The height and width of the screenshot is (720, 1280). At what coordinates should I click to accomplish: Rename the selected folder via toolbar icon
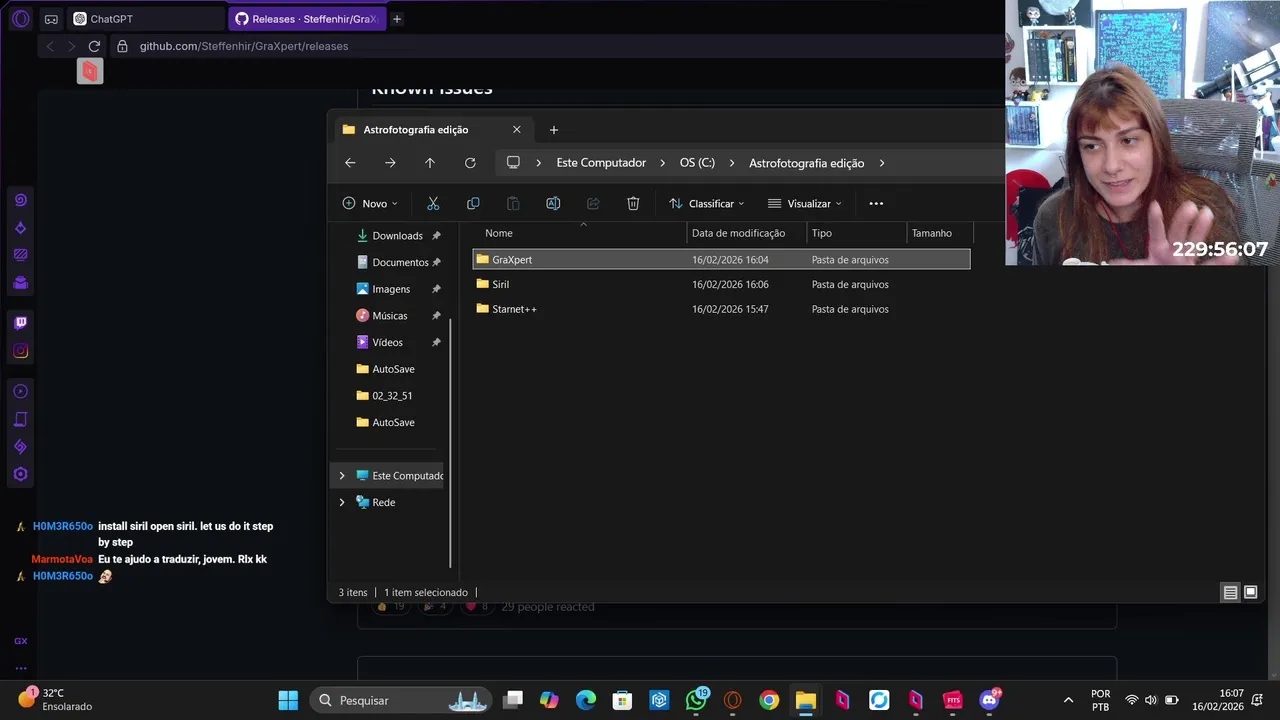[x=553, y=203]
